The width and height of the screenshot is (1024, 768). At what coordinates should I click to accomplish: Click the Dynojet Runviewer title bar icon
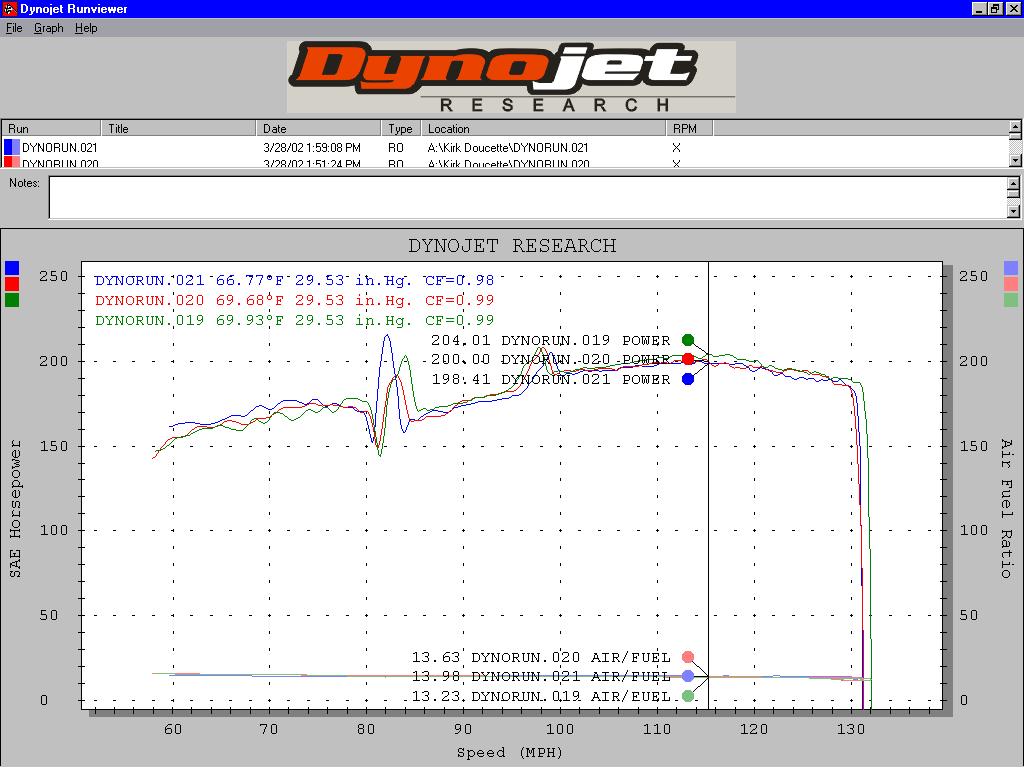coord(9,9)
